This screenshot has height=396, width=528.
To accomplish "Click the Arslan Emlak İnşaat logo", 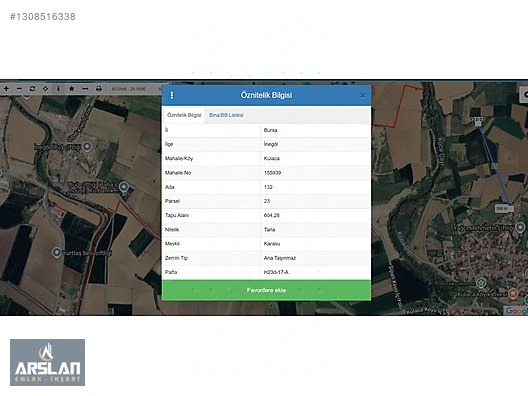I will coord(47,362).
